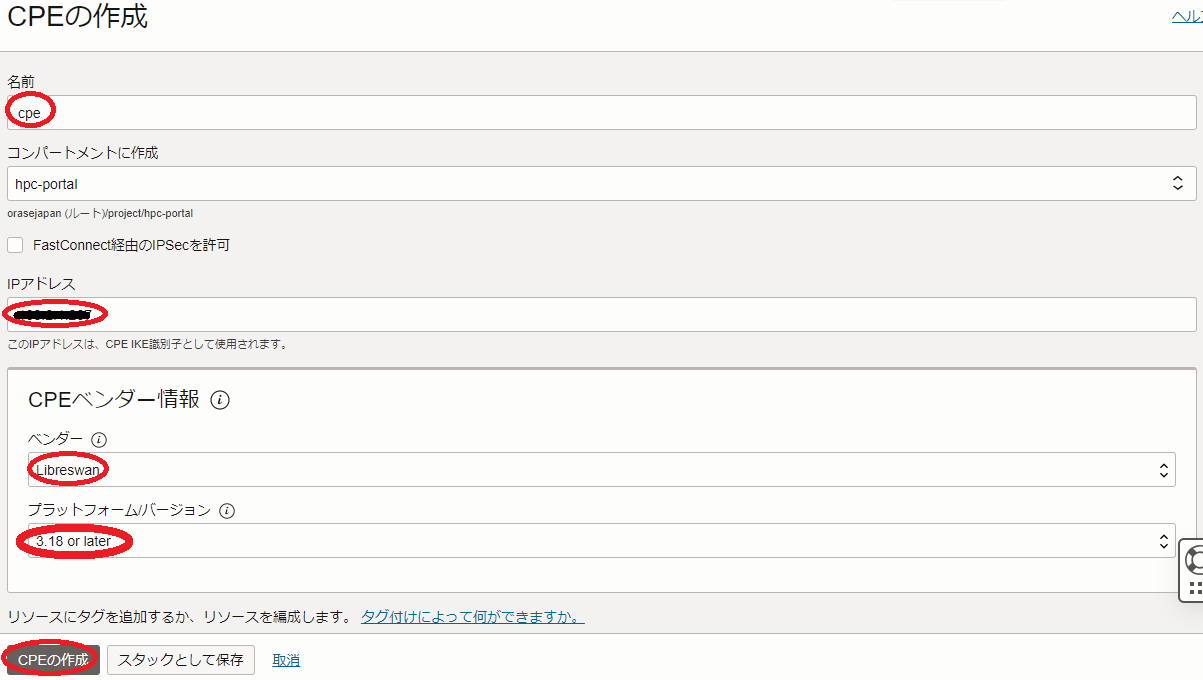The width and height of the screenshot is (1203, 680).
Task: Click the 名前 field label
Action: coord(22,81)
